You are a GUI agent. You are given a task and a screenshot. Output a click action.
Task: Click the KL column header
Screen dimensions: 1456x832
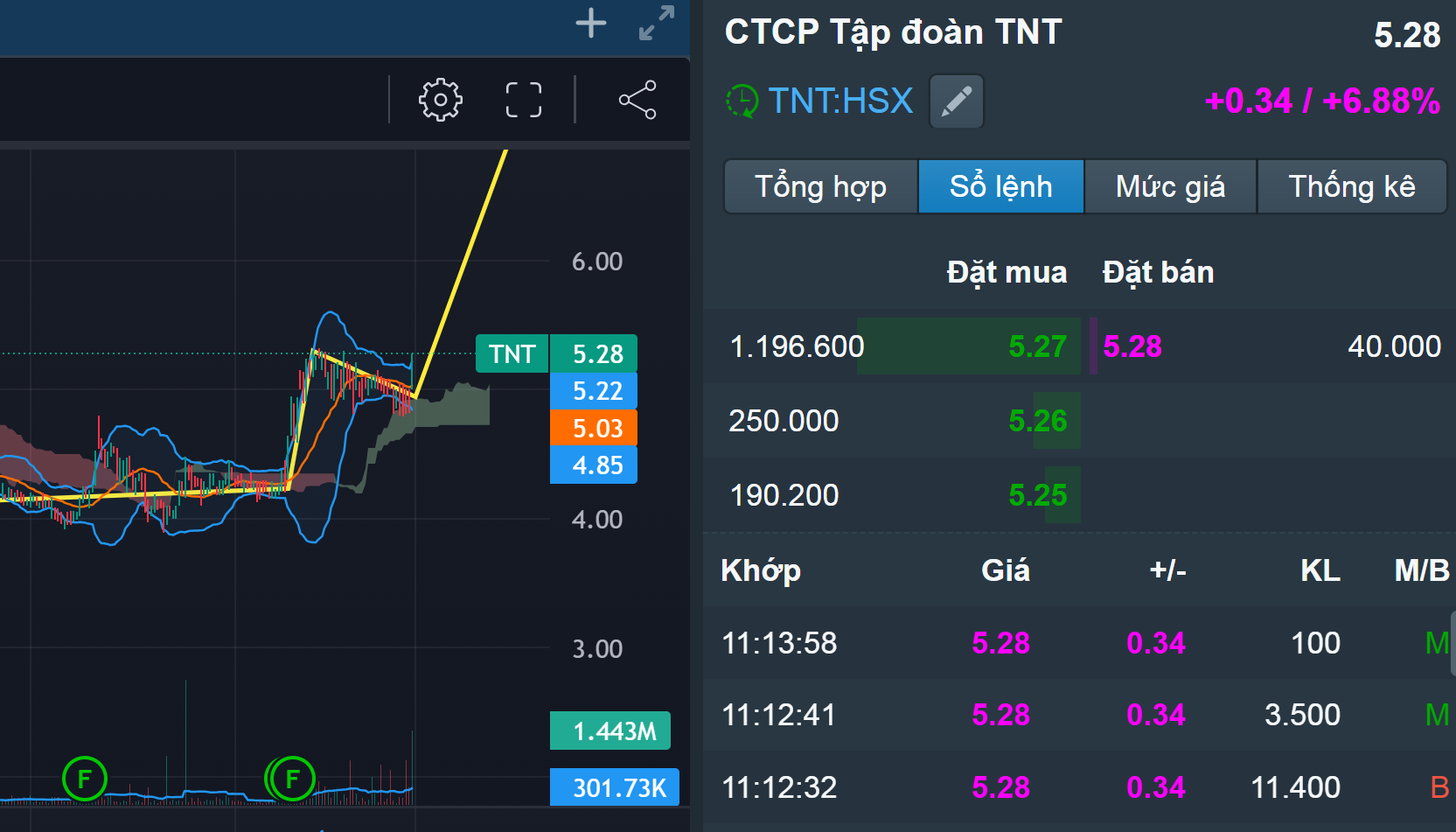1320,570
